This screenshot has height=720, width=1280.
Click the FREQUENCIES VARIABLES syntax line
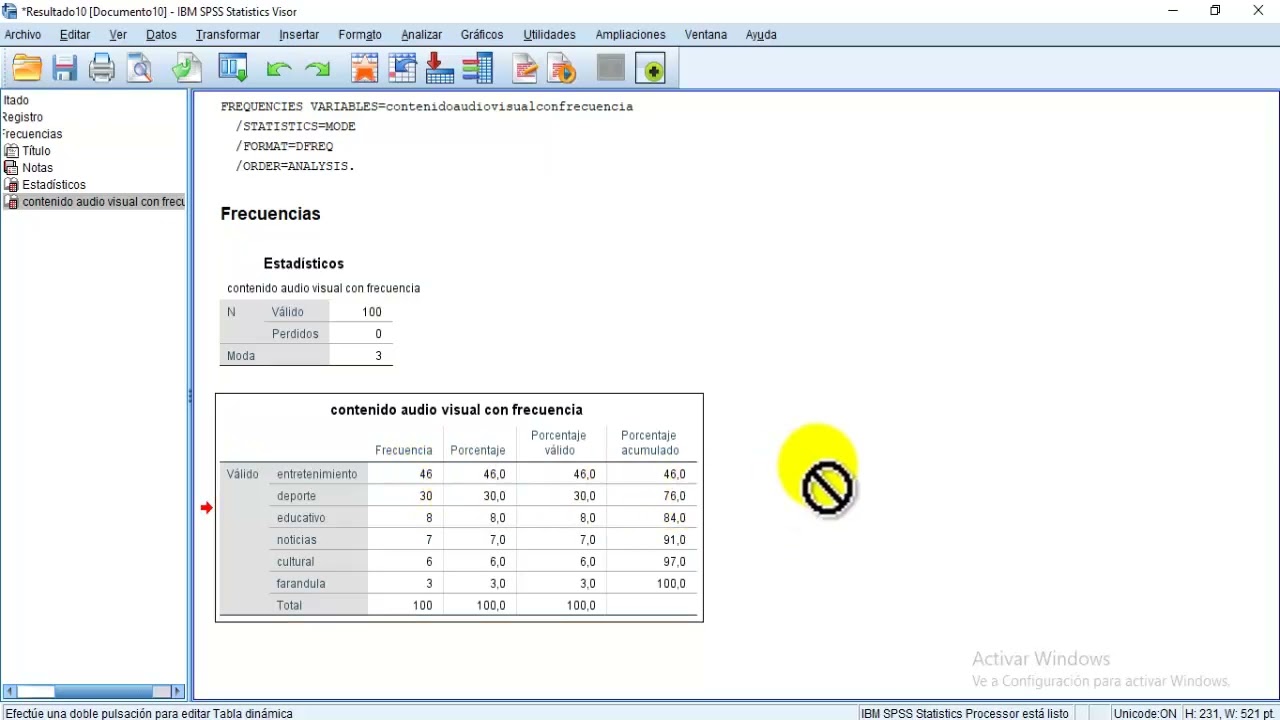pos(427,106)
